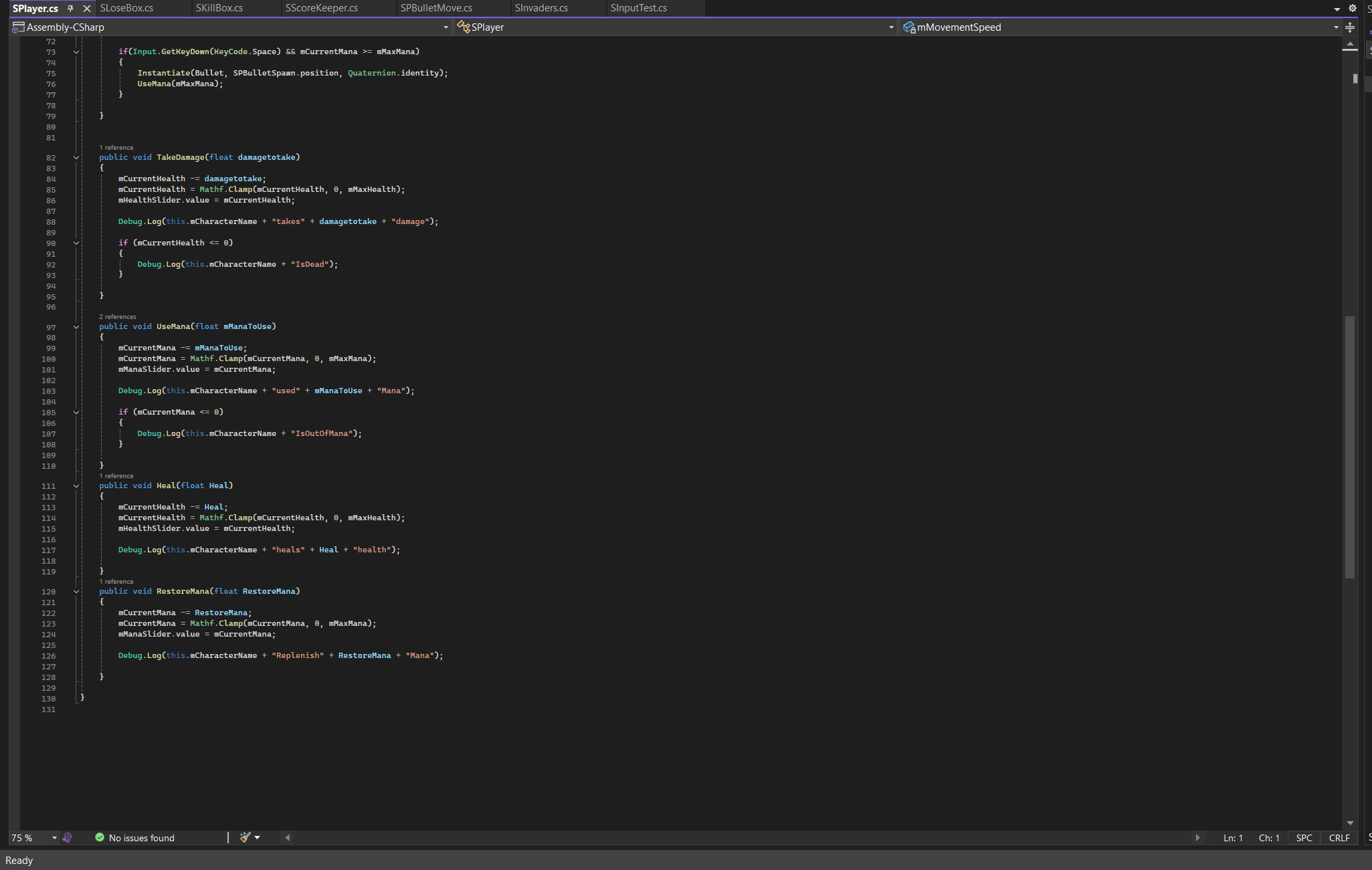
Task: Click the RestoreMana method name in its declaration
Action: [x=183, y=591]
